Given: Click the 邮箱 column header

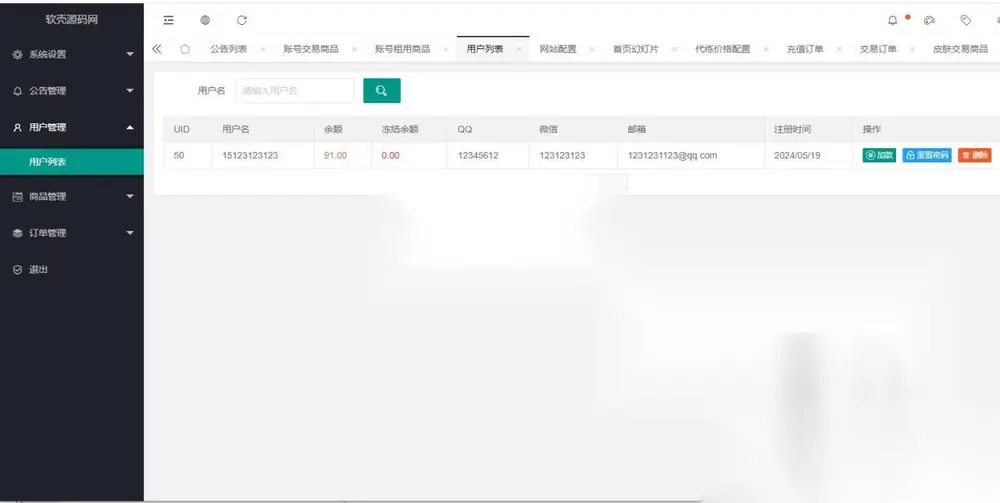Looking at the screenshot, I should [x=636, y=129].
